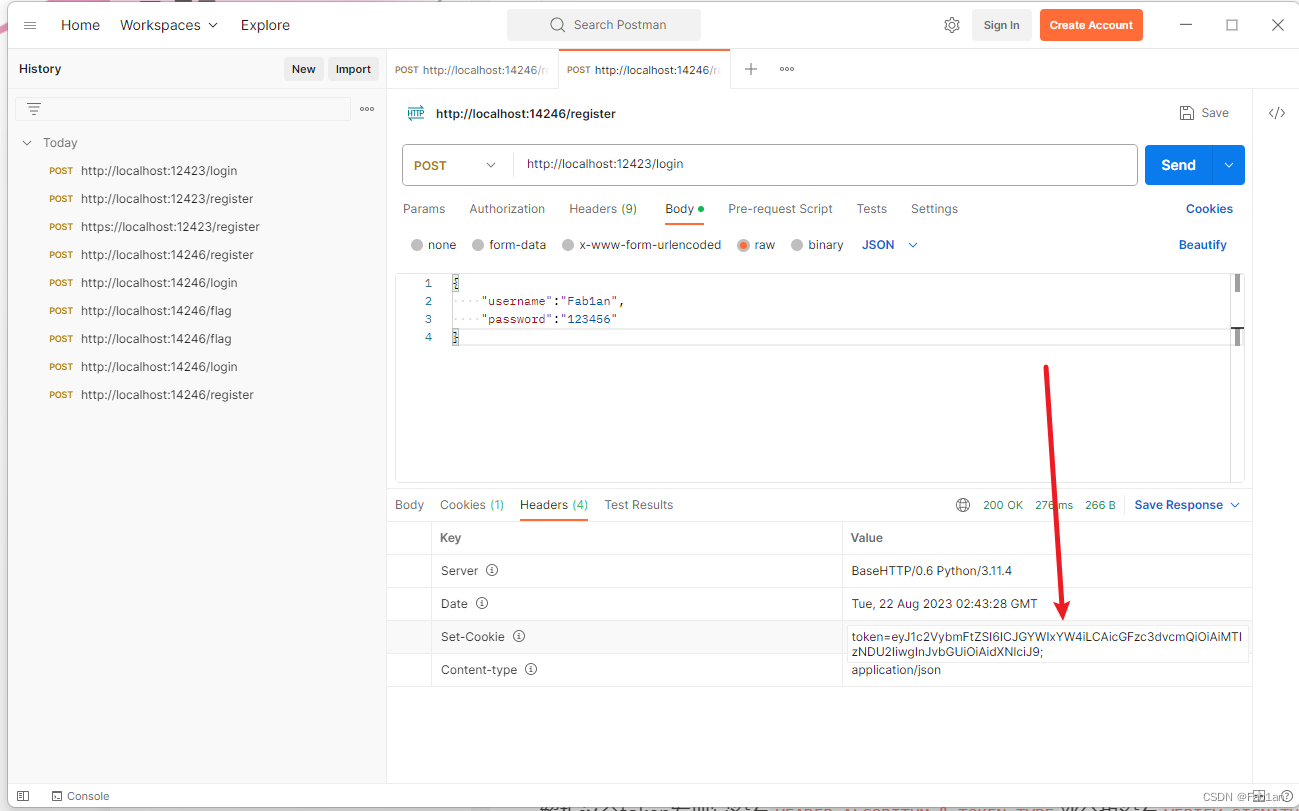Screen dimensions: 1299x811
Task: Open the Tests tab
Action: pos(871,209)
